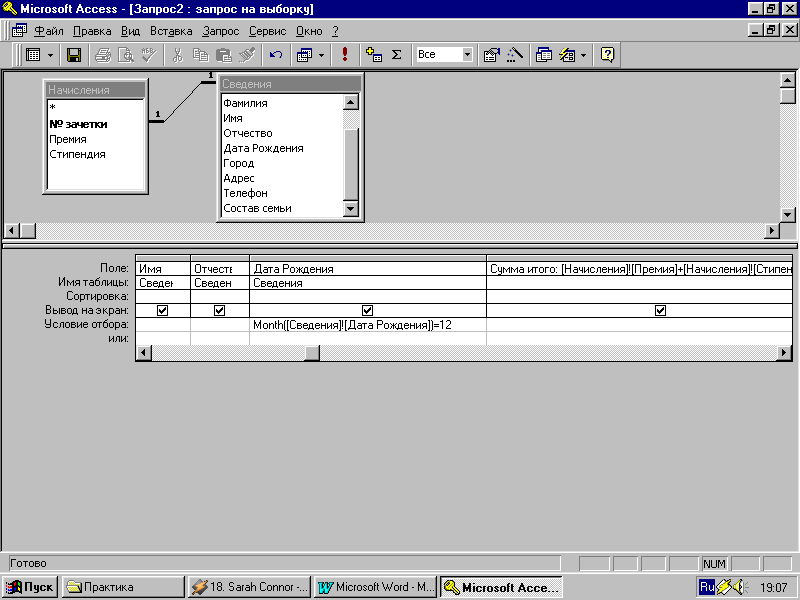Viewport: 800px width, 600px height.
Task: Save the query with floppy icon
Action: 74,55
